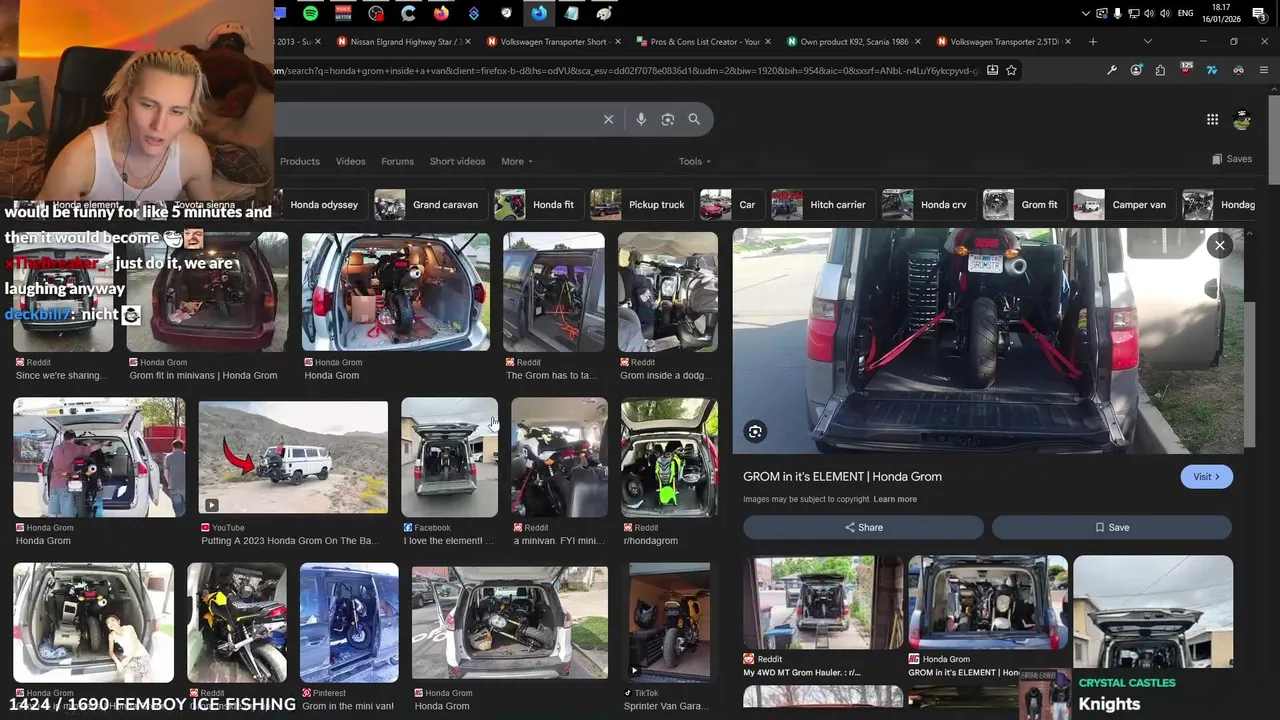This screenshot has width=1280, height=720.
Task: Filter by Grom fit chip
Action: [x=1025, y=205]
